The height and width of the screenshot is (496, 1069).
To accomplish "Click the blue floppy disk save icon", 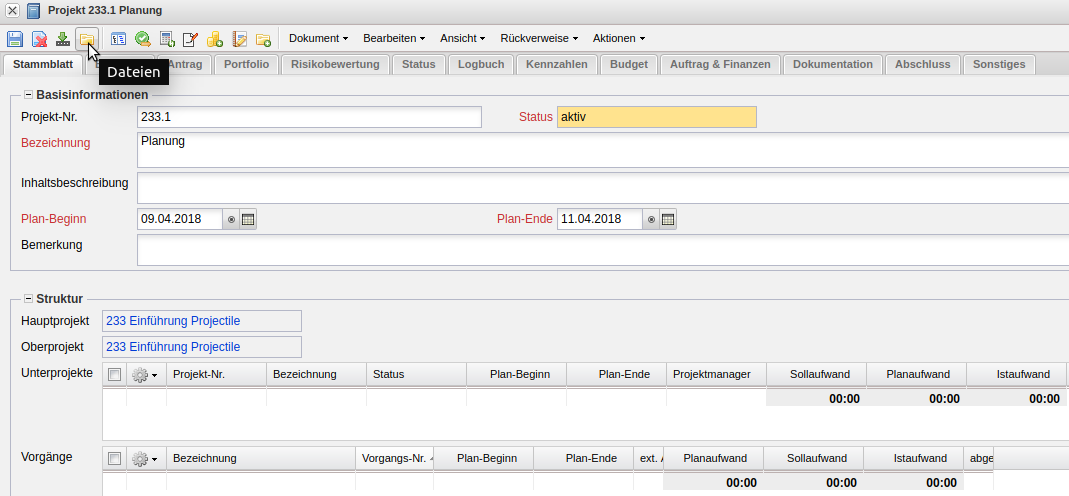I will 15,39.
